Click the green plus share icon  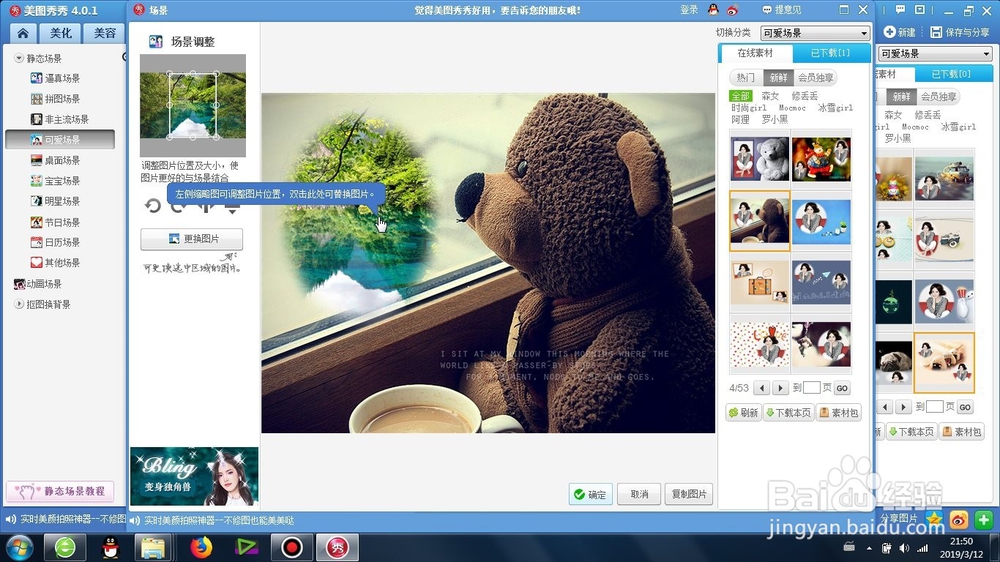pos(983,520)
